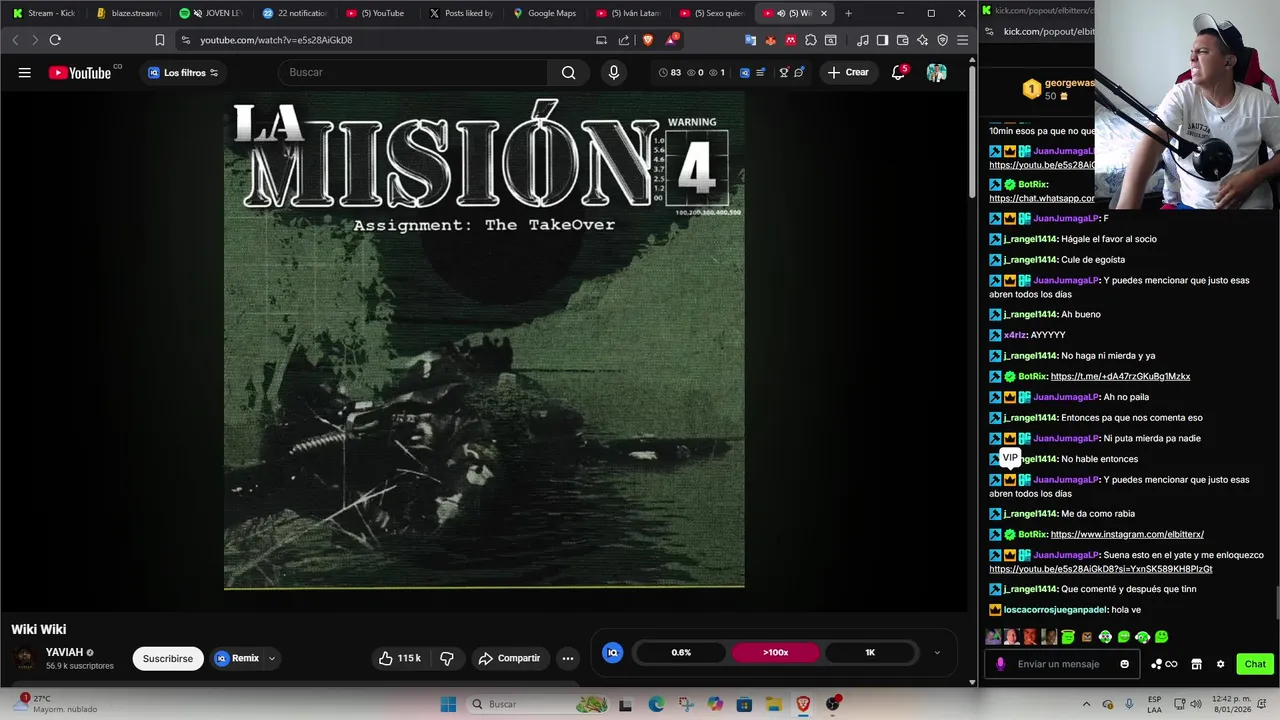Image resolution: width=1280 pixels, height=720 pixels.
Task: Show hidden system tray icons chevron
Action: [x=1087, y=704]
